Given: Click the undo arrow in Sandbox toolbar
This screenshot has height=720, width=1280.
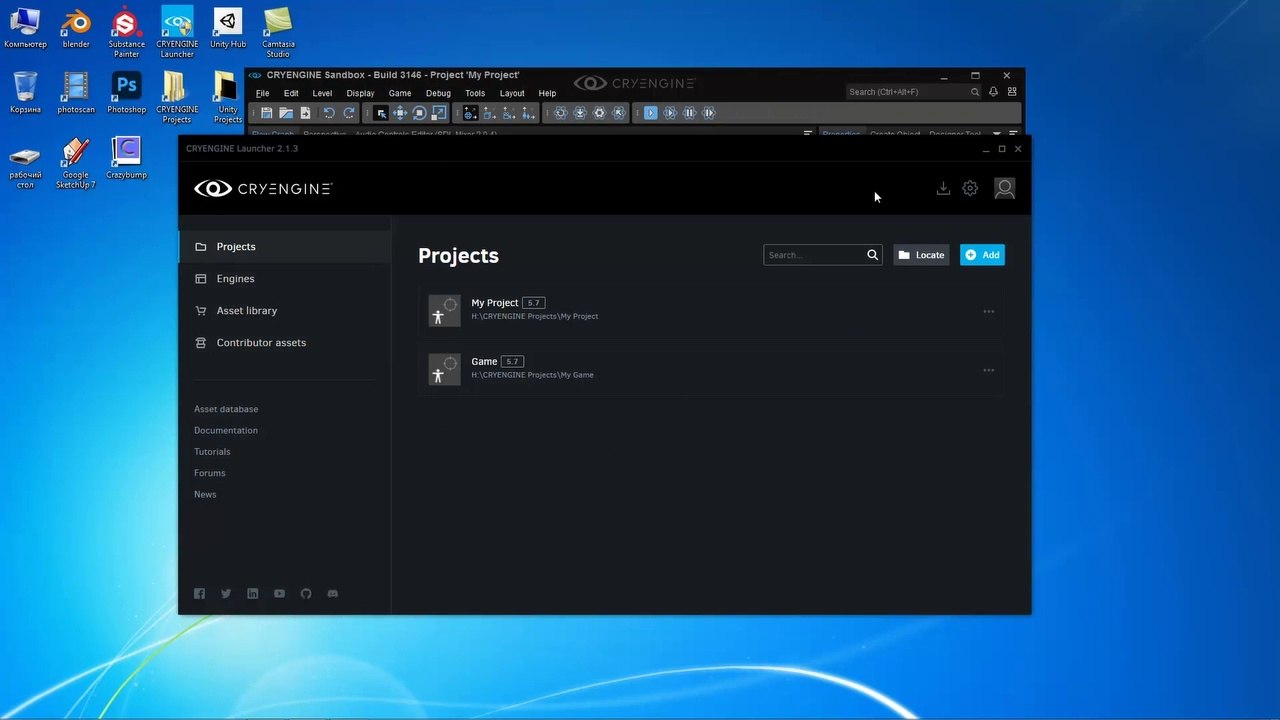Looking at the screenshot, I should point(329,113).
